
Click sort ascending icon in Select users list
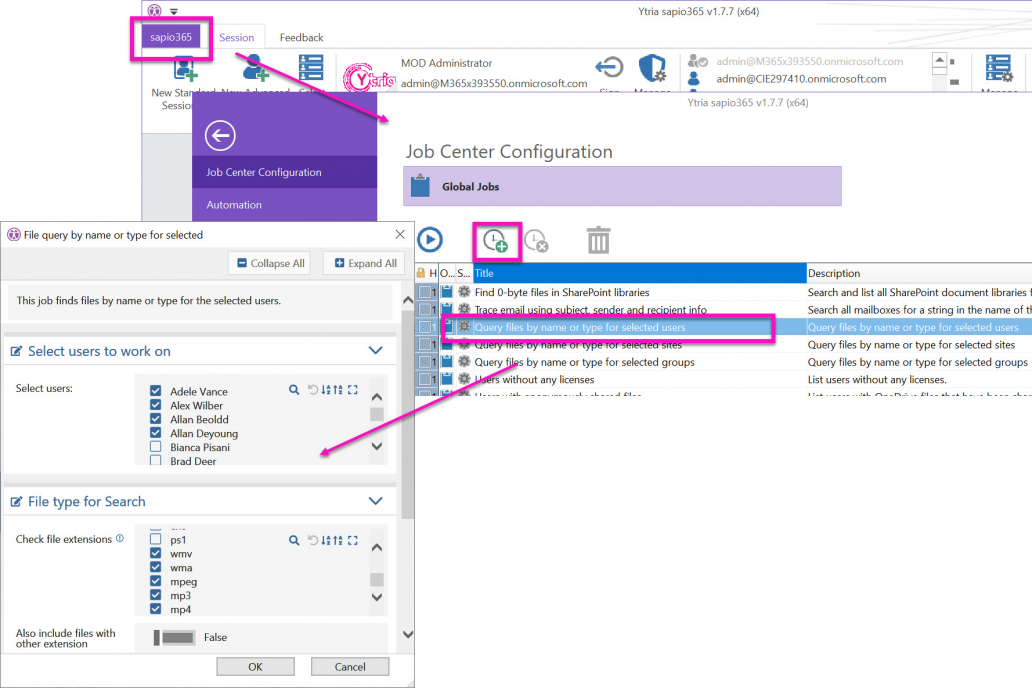(326, 390)
